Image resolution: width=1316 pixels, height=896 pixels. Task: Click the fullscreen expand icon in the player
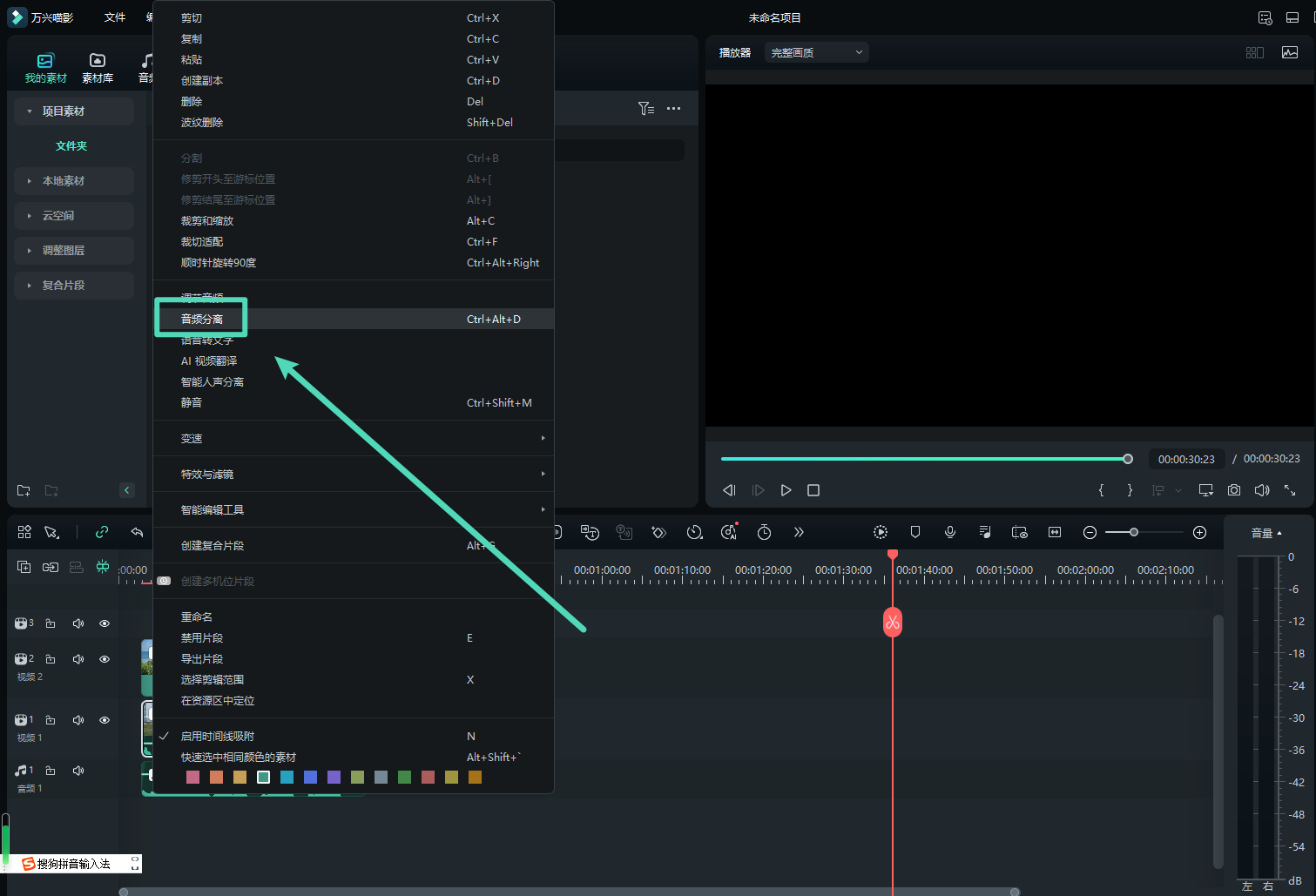pos(1290,490)
